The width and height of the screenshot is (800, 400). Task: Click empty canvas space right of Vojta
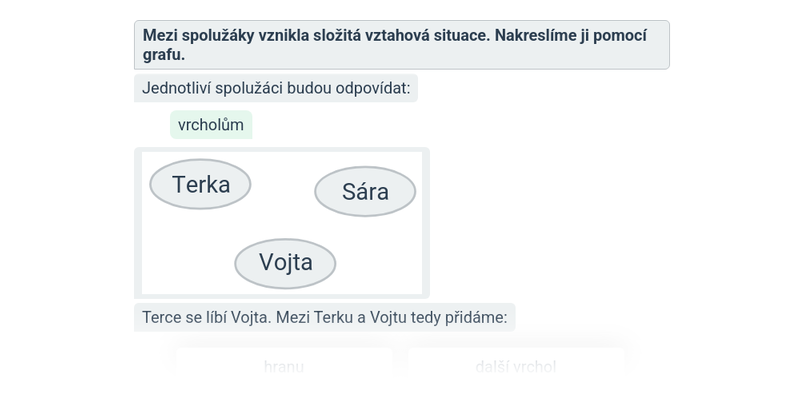[x=380, y=263]
